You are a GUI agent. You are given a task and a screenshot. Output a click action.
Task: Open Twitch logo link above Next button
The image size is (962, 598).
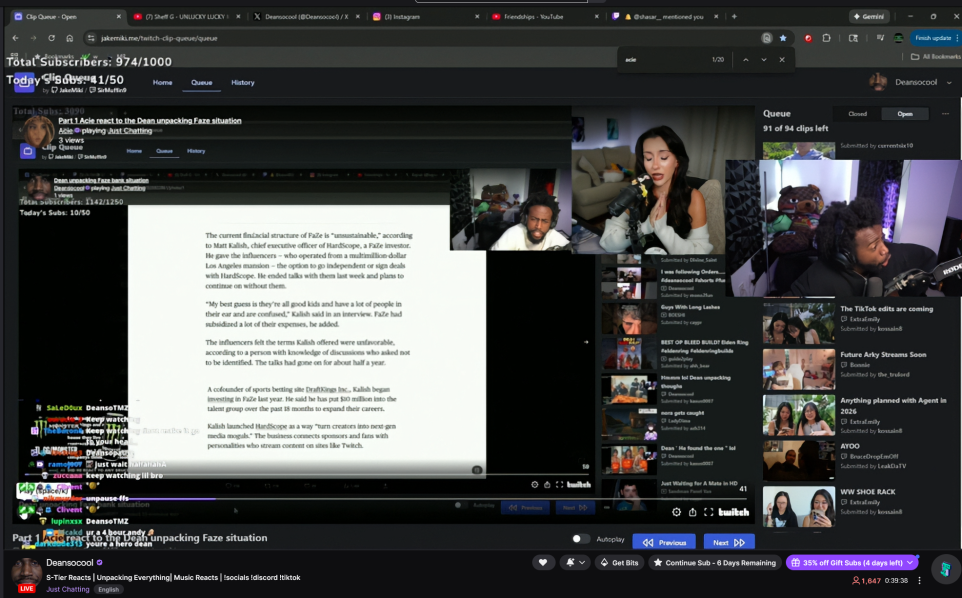click(734, 512)
